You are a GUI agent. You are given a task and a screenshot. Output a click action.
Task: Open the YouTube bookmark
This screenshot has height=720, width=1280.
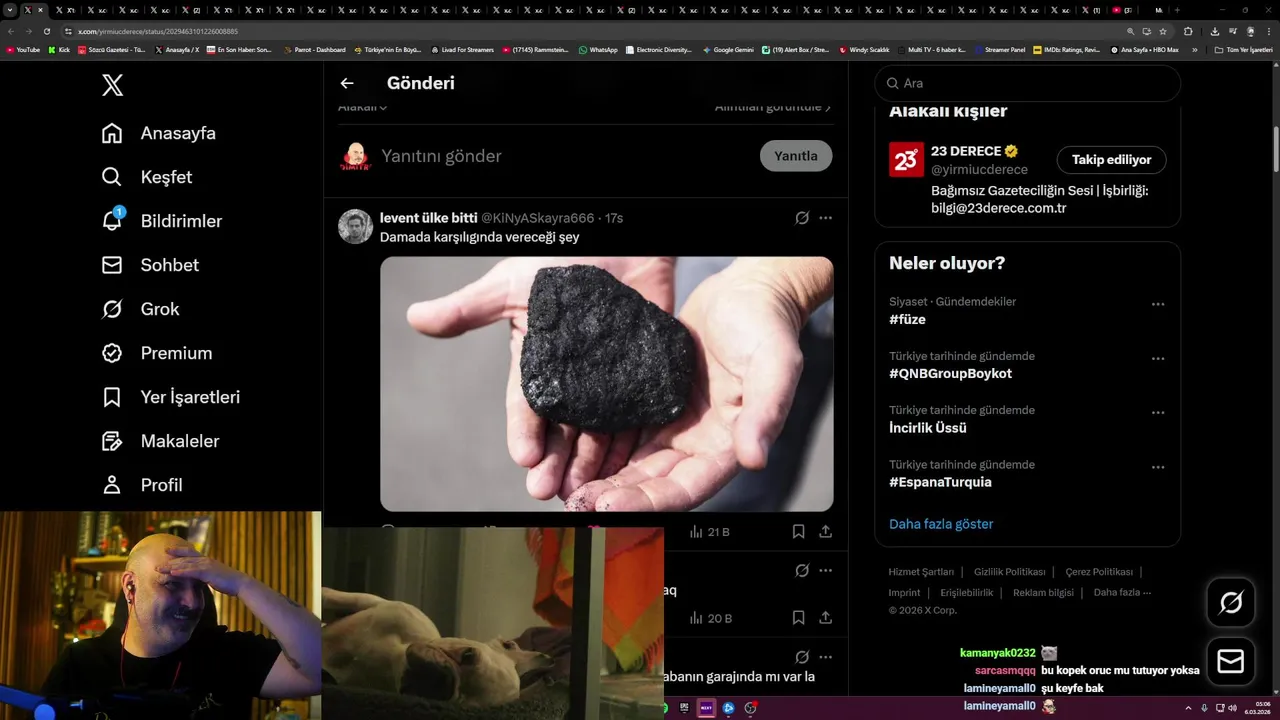click(23, 49)
